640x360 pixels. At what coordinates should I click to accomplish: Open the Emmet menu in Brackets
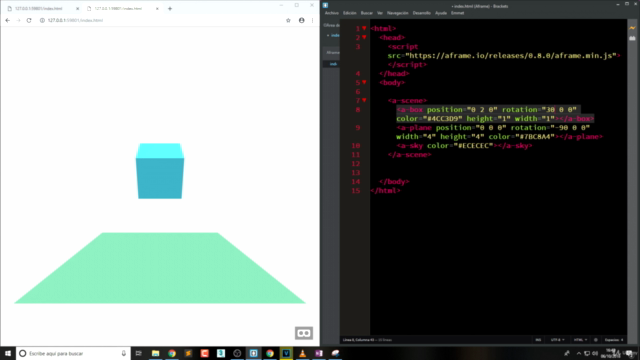click(x=458, y=13)
